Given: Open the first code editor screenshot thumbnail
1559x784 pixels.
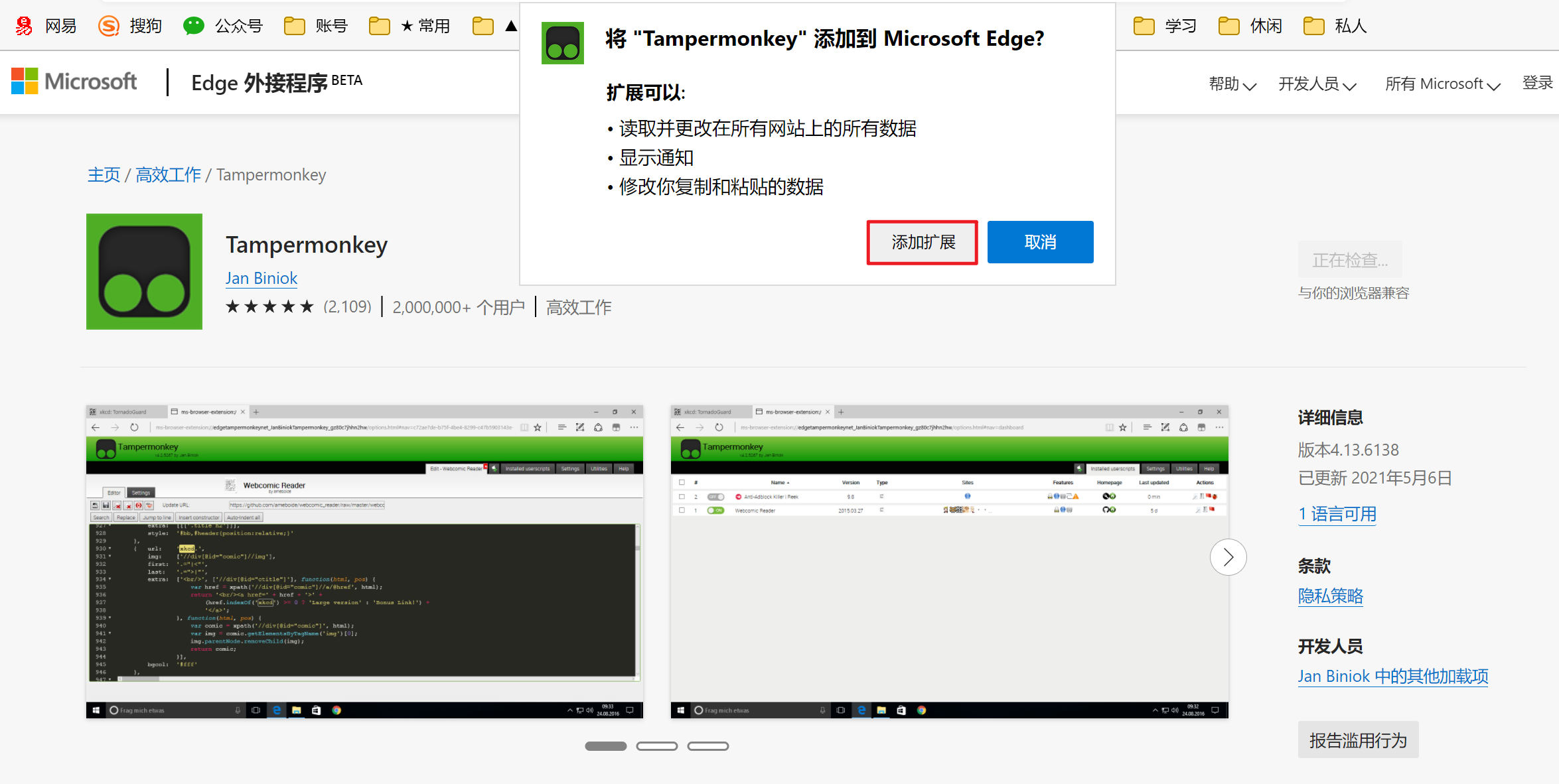Looking at the screenshot, I should coord(364,561).
